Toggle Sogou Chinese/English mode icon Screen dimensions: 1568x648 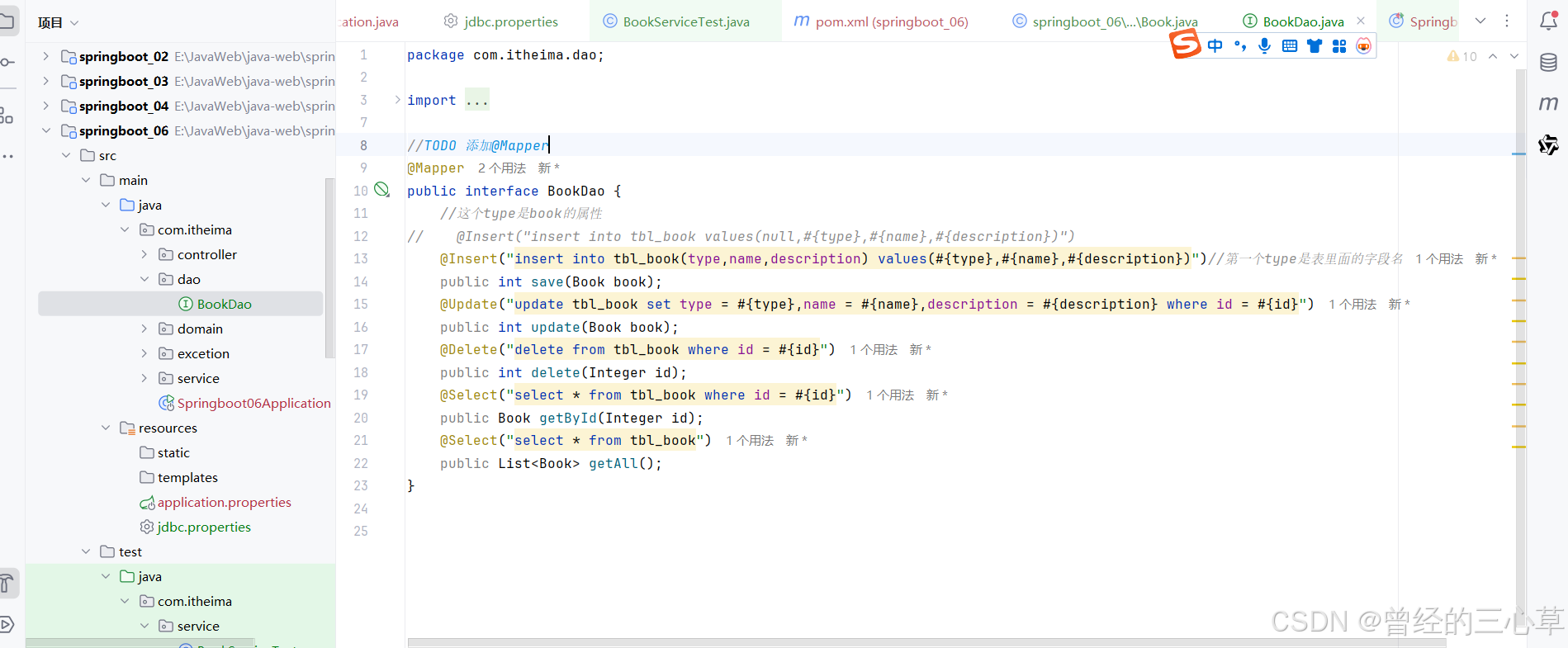(x=1215, y=46)
